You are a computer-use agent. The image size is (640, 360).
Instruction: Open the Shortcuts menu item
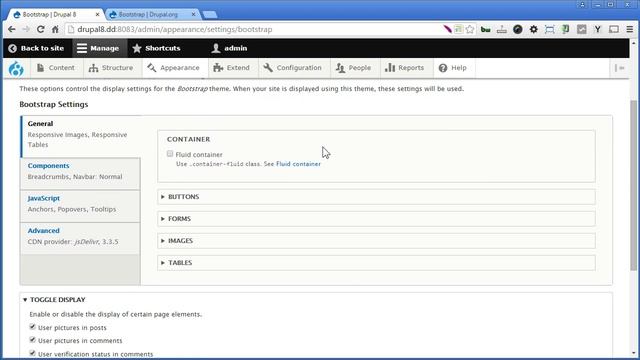156,48
